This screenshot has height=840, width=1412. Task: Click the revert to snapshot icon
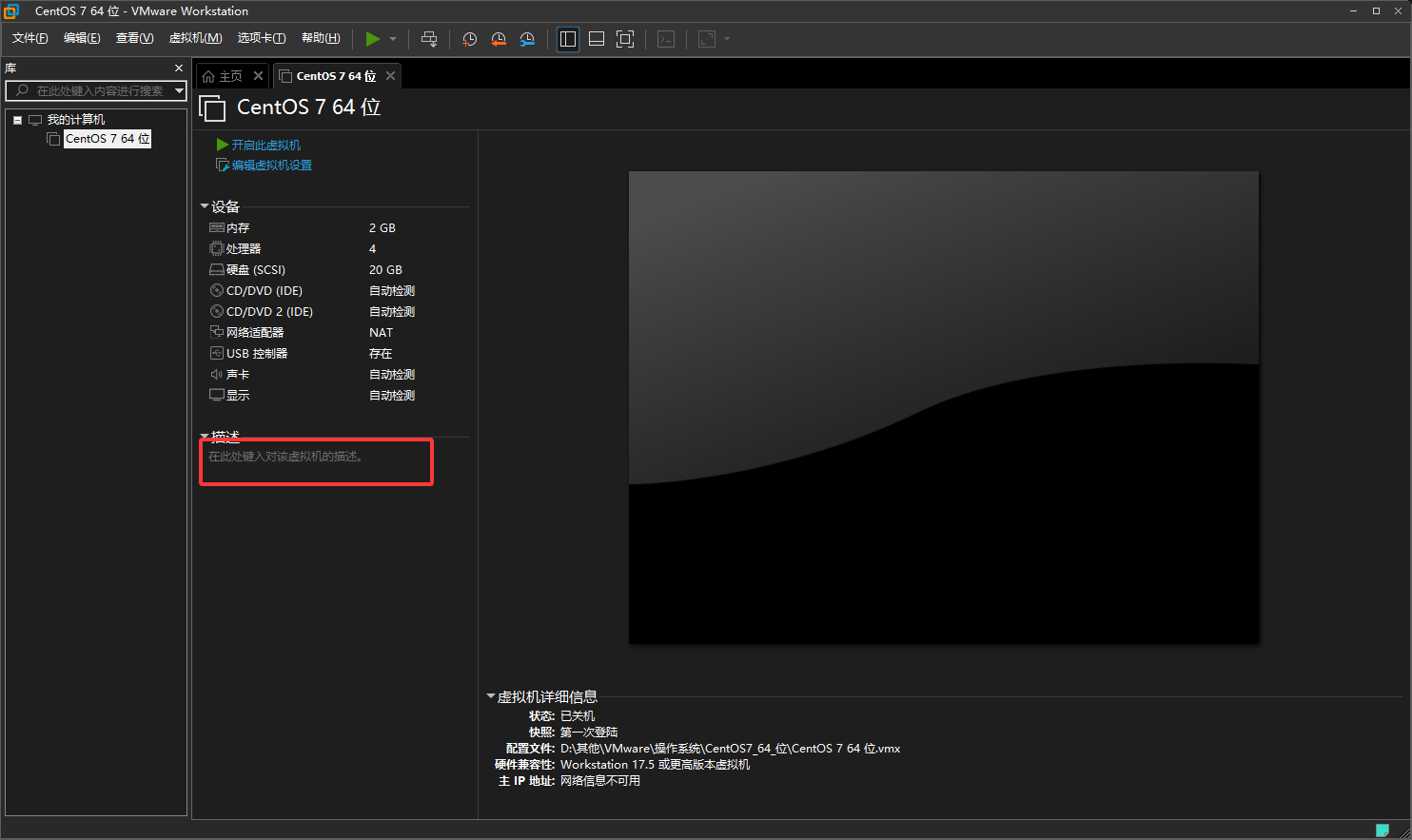pos(499,39)
